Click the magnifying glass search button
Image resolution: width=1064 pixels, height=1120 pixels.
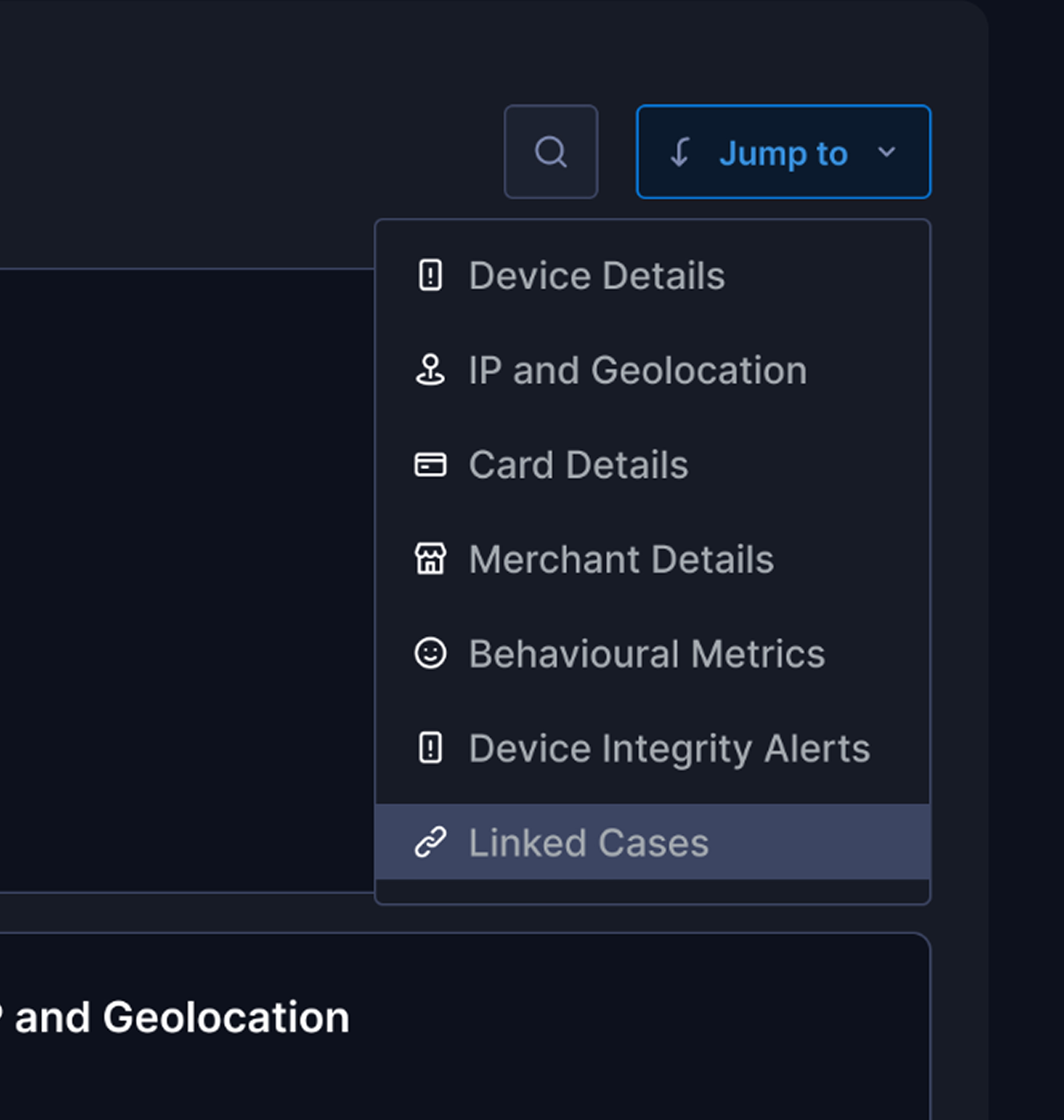pyautogui.click(x=550, y=151)
